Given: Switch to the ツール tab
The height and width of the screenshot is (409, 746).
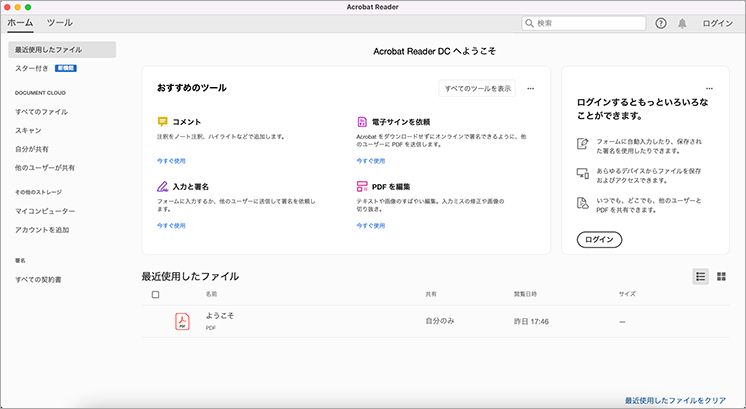Looking at the screenshot, I should pos(59,22).
